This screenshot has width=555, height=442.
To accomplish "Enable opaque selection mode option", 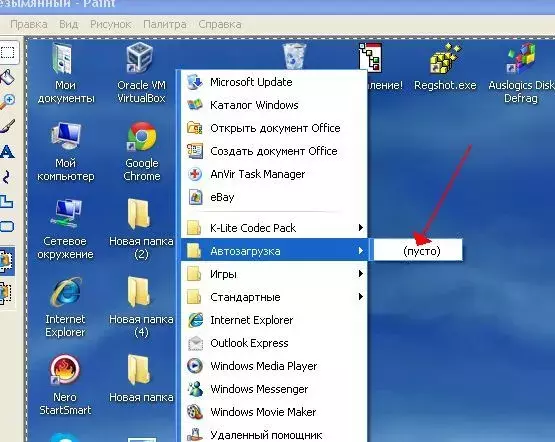I will (7, 261).
